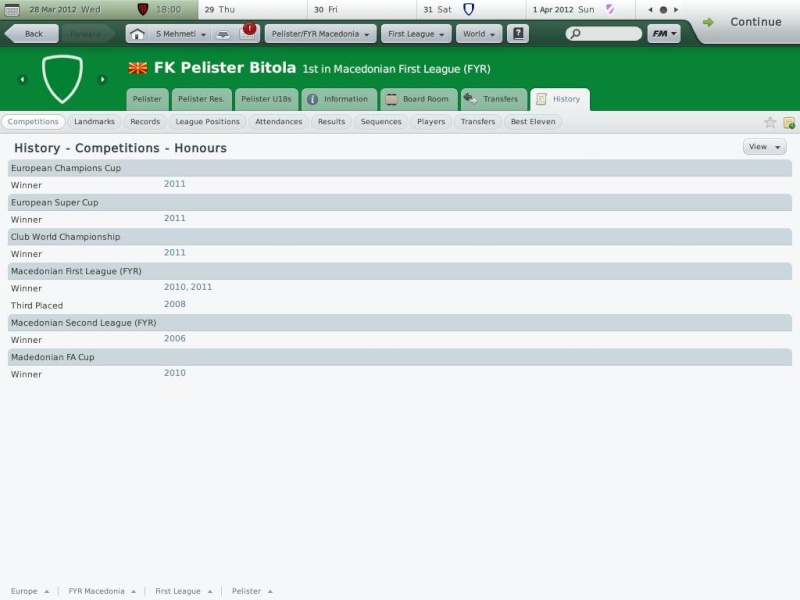Image resolution: width=800 pixels, height=600 pixels.
Task: Click the add note icon beside star
Action: tap(788, 122)
